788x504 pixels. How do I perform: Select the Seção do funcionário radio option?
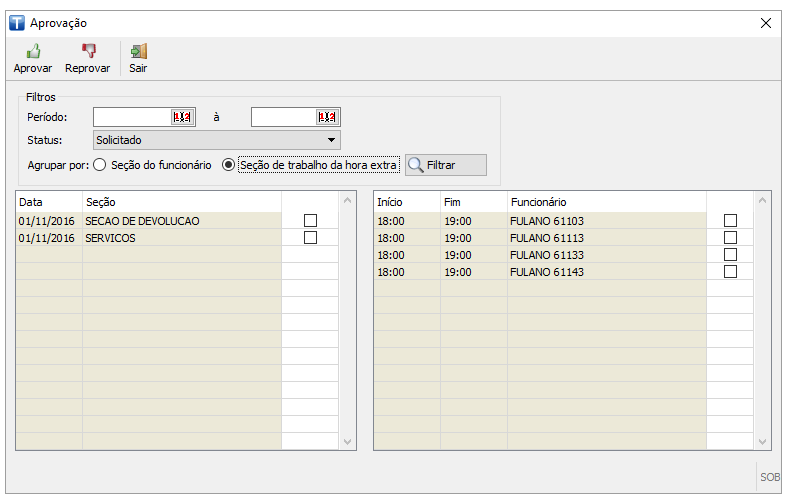coord(100,165)
